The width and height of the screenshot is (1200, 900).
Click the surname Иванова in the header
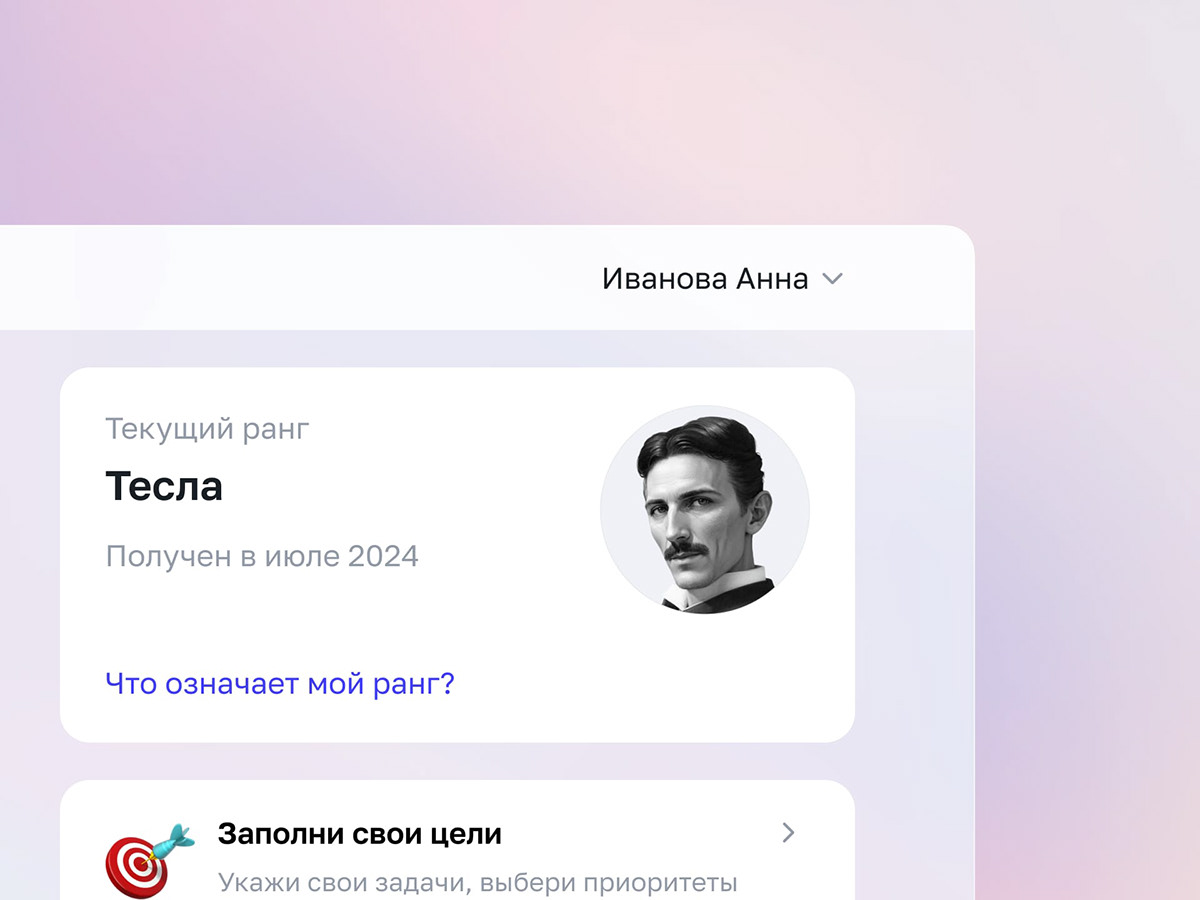pyautogui.click(x=665, y=278)
